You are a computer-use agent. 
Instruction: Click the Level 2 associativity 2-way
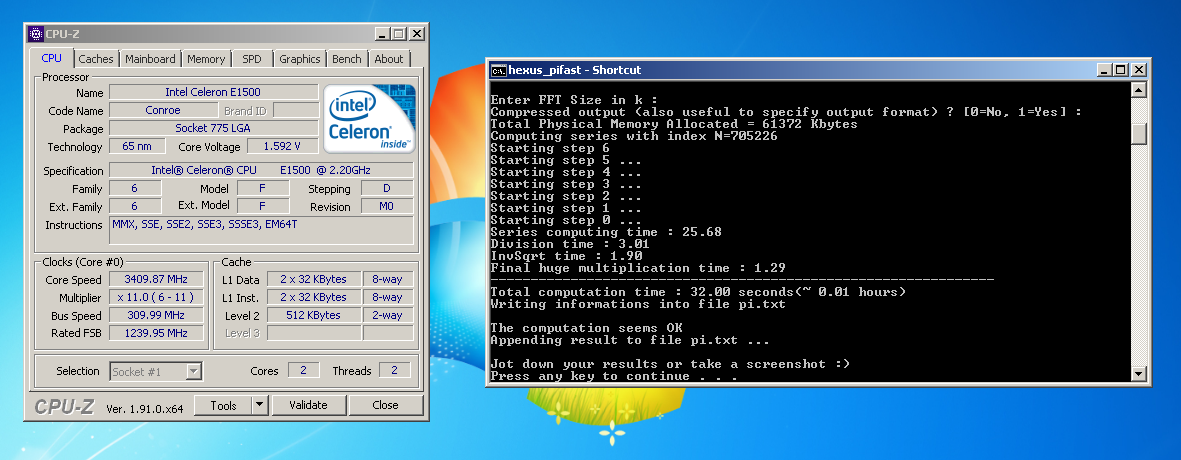tap(388, 315)
